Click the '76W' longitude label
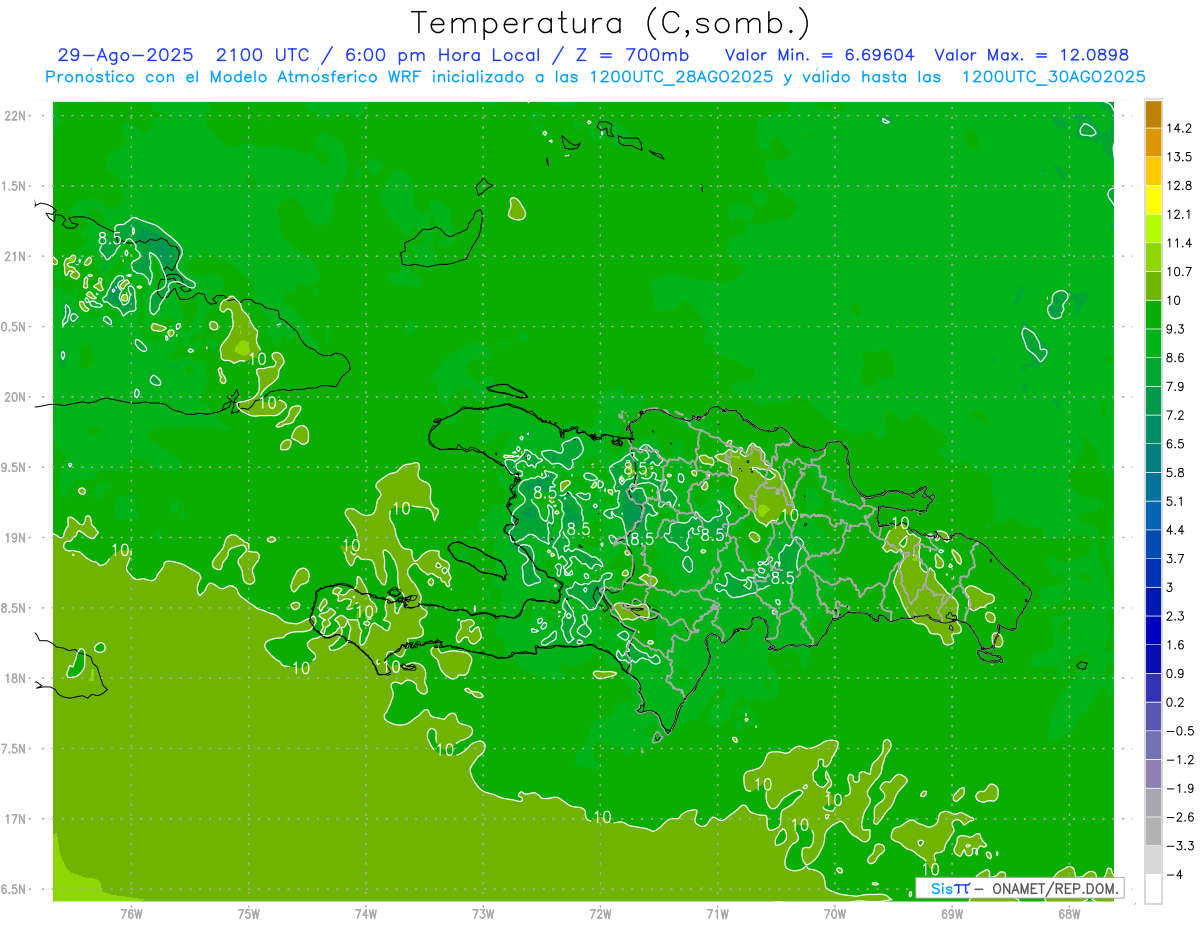 (131, 914)
